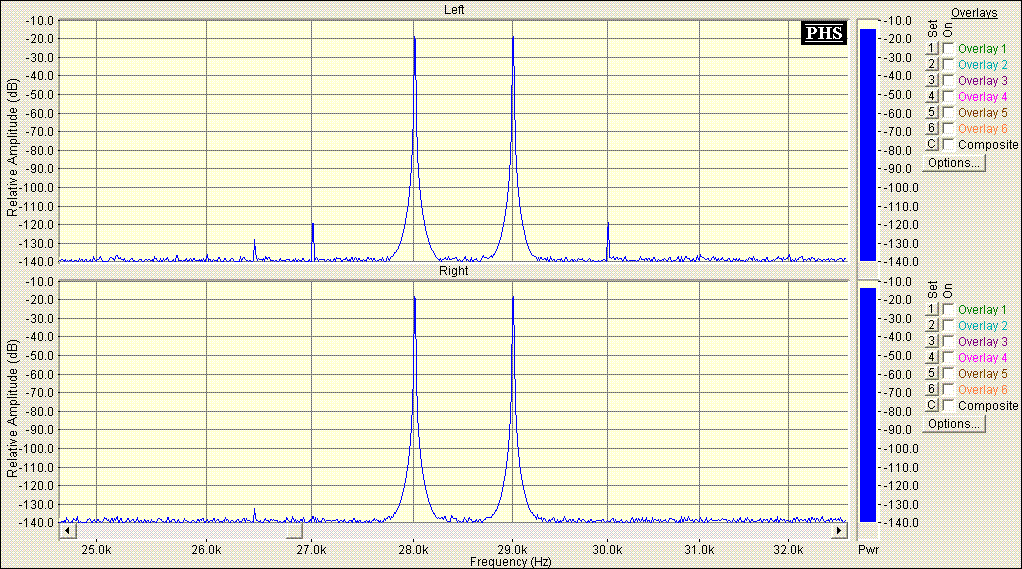Click Set button 2 in Left overlays
Viewport: 1022px width, 569px height.
pos(931,65)
